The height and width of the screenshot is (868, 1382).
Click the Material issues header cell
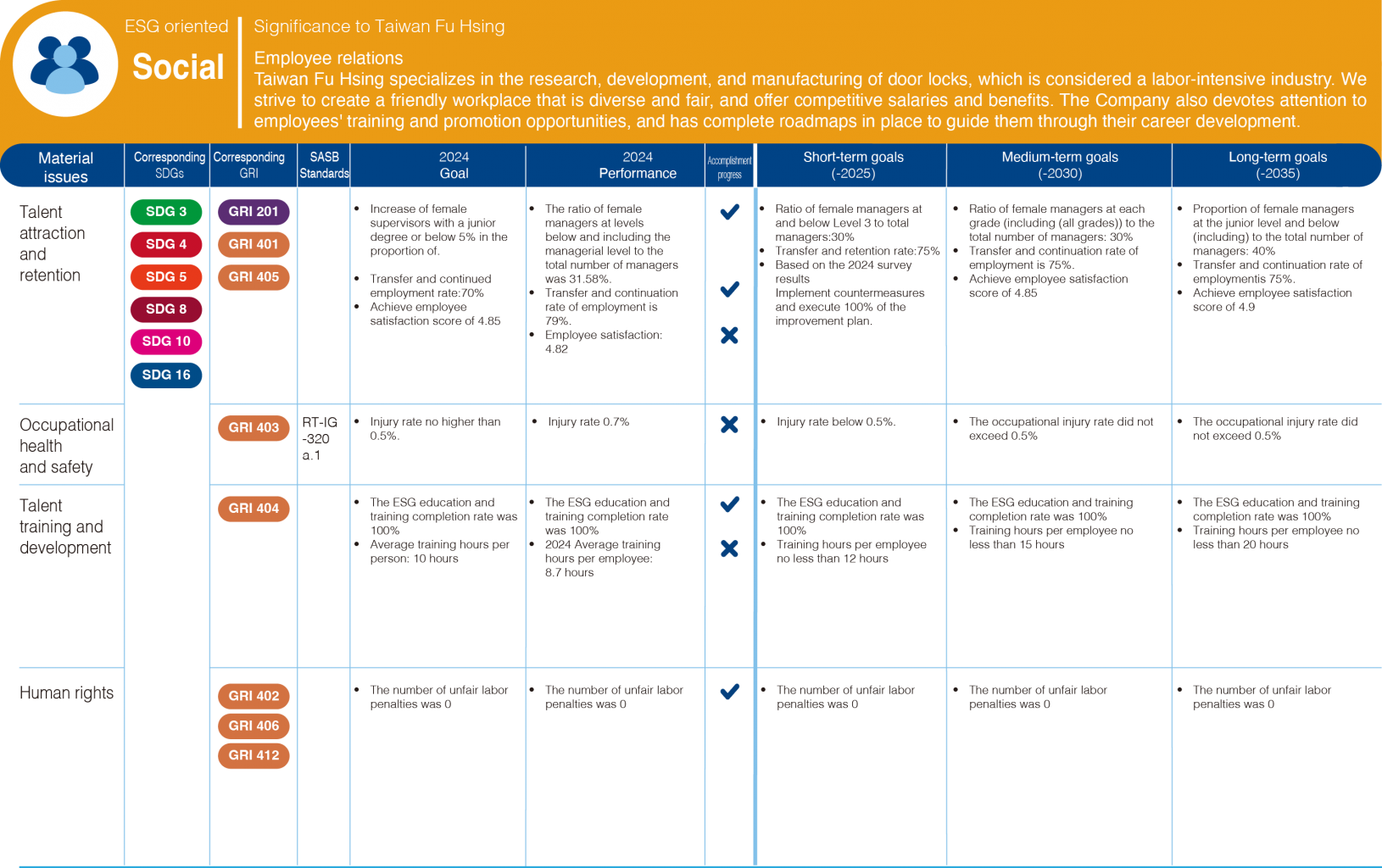(65, 167)
